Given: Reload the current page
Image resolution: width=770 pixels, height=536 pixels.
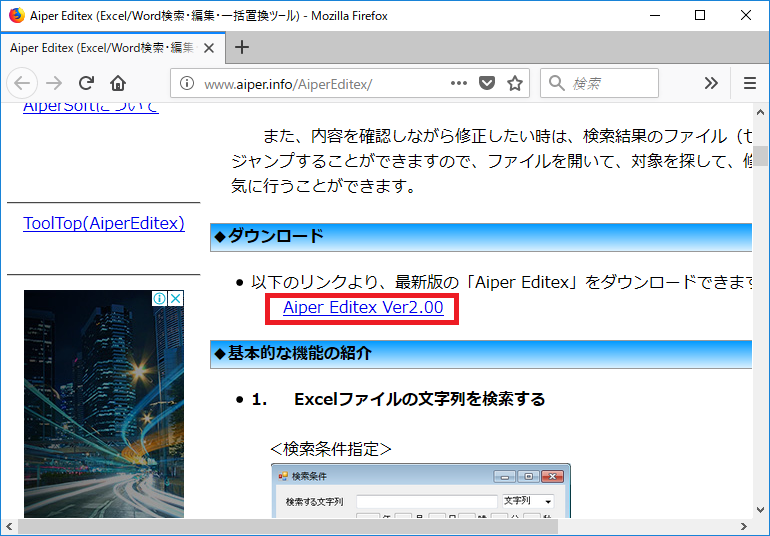Looking at the screenshot, I should (x=86, y=83).
